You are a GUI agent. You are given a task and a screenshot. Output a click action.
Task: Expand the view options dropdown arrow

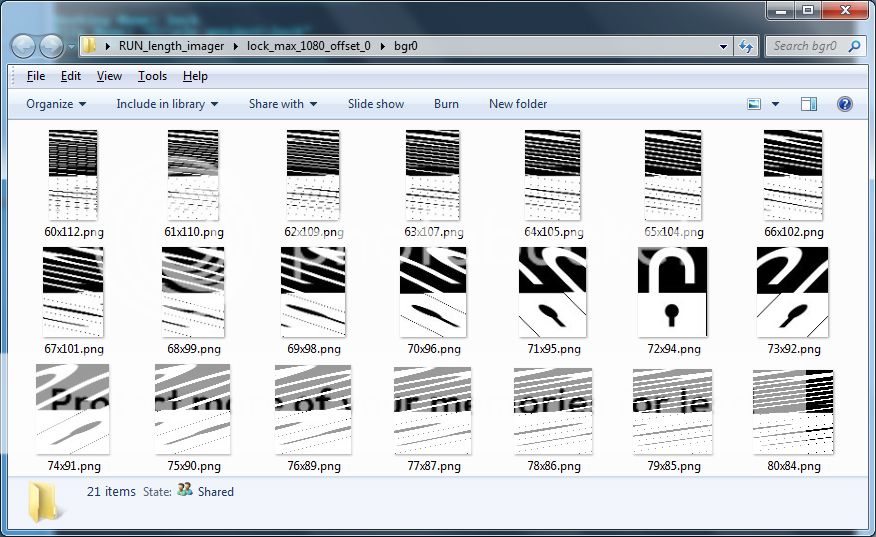tap(775, 104)
